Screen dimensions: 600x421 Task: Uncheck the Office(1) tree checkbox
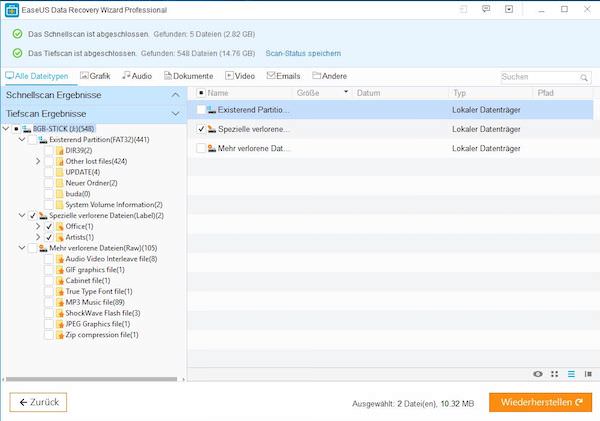pyautogui.click(x=49, y=227)
